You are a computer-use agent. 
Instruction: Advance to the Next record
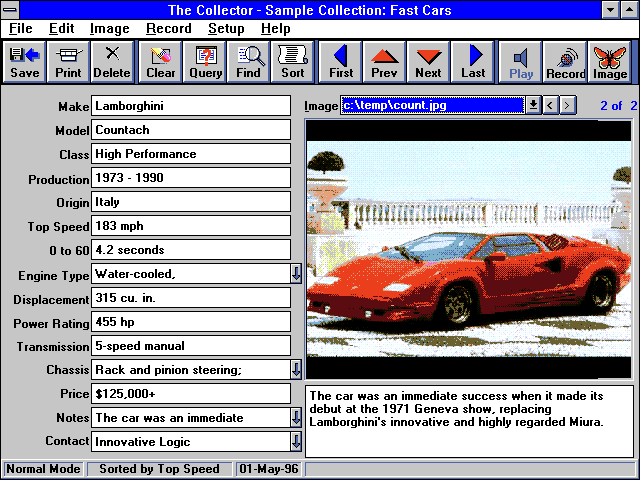click(x=428, y=61)
